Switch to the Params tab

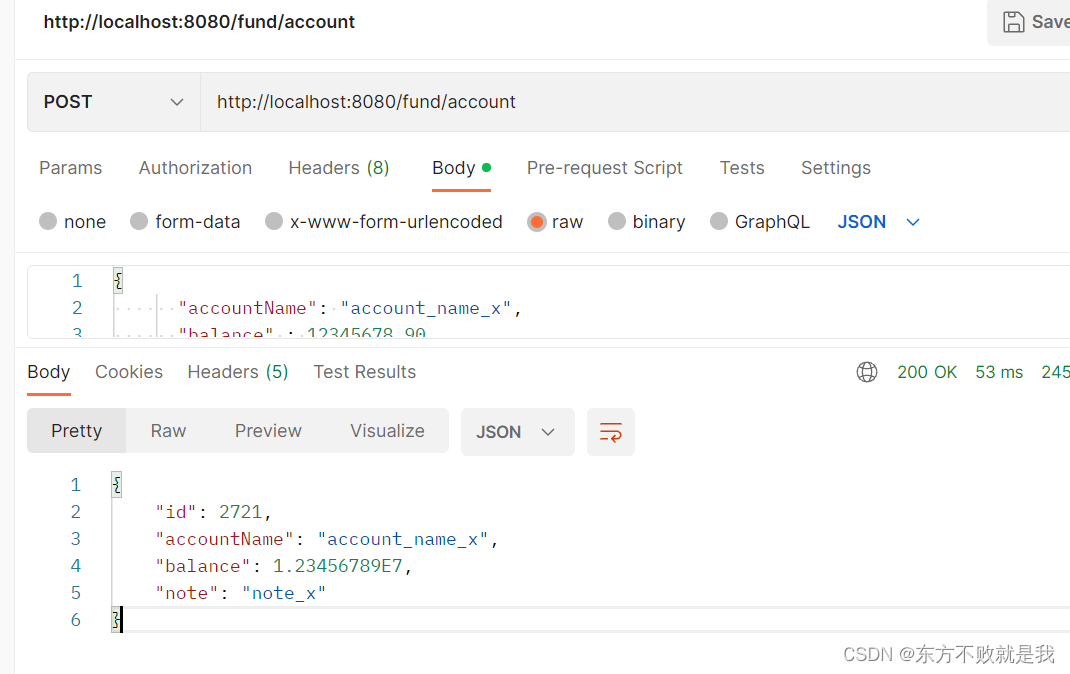(x=71, y=168)
